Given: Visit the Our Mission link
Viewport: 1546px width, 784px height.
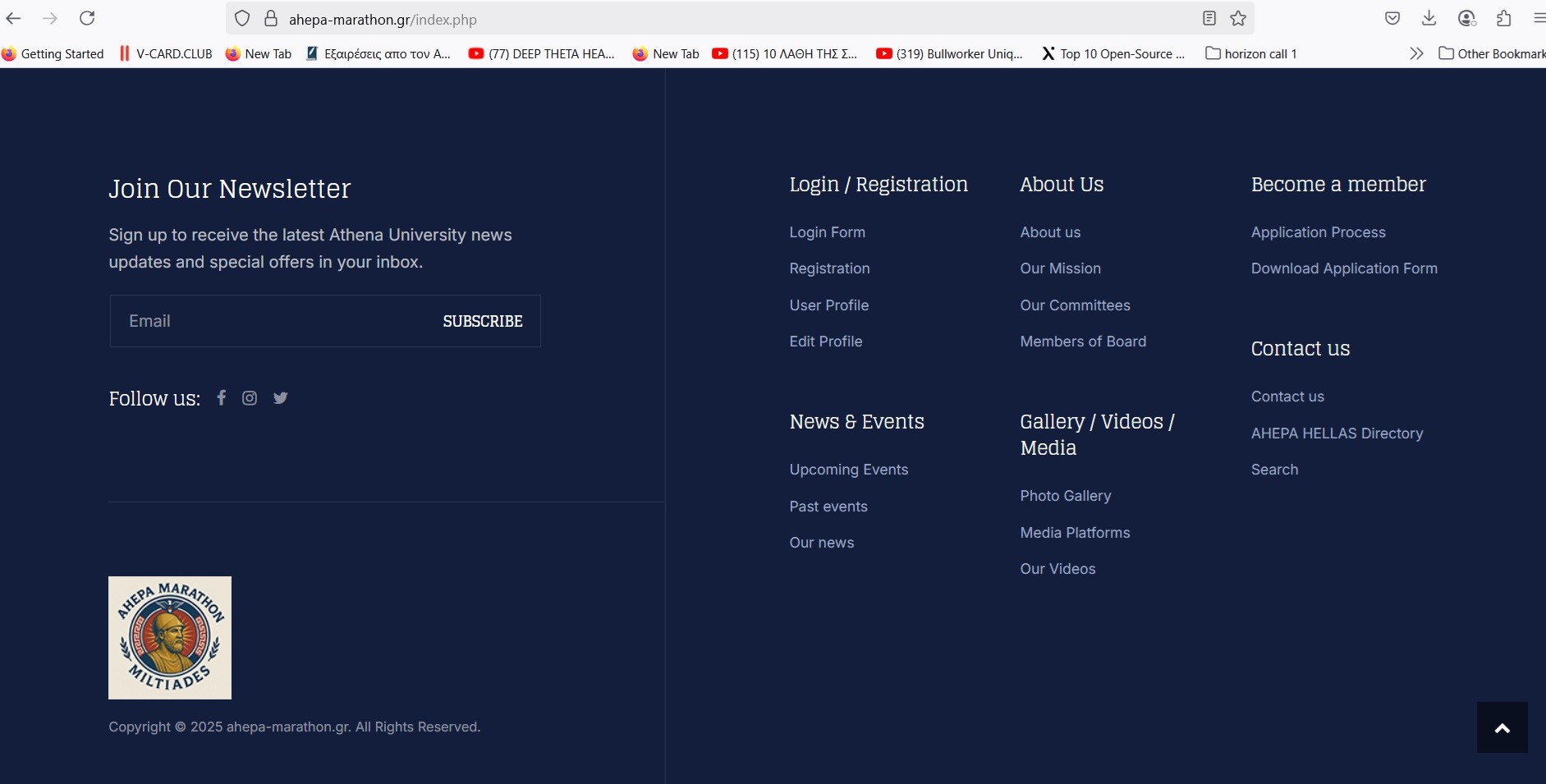Looking at the screenshot, I should click(x=1060, y=268).
